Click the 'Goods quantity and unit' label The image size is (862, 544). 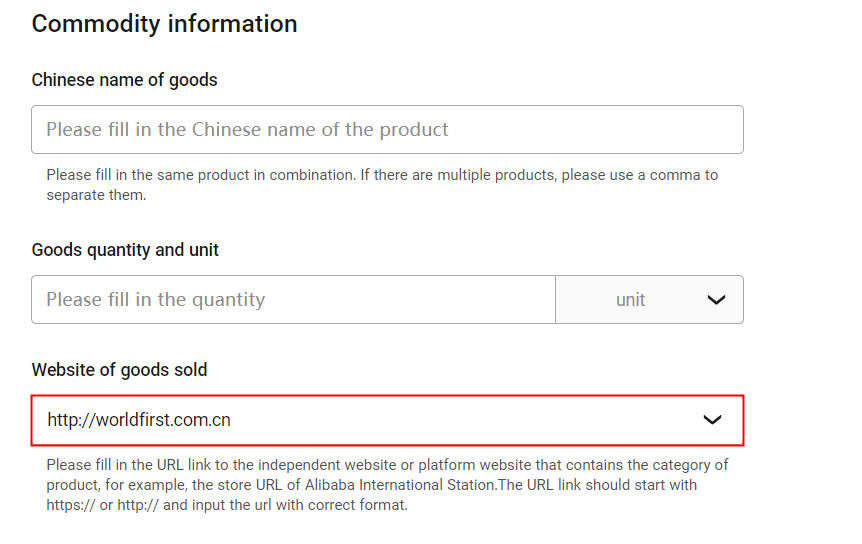click(125, 250)
